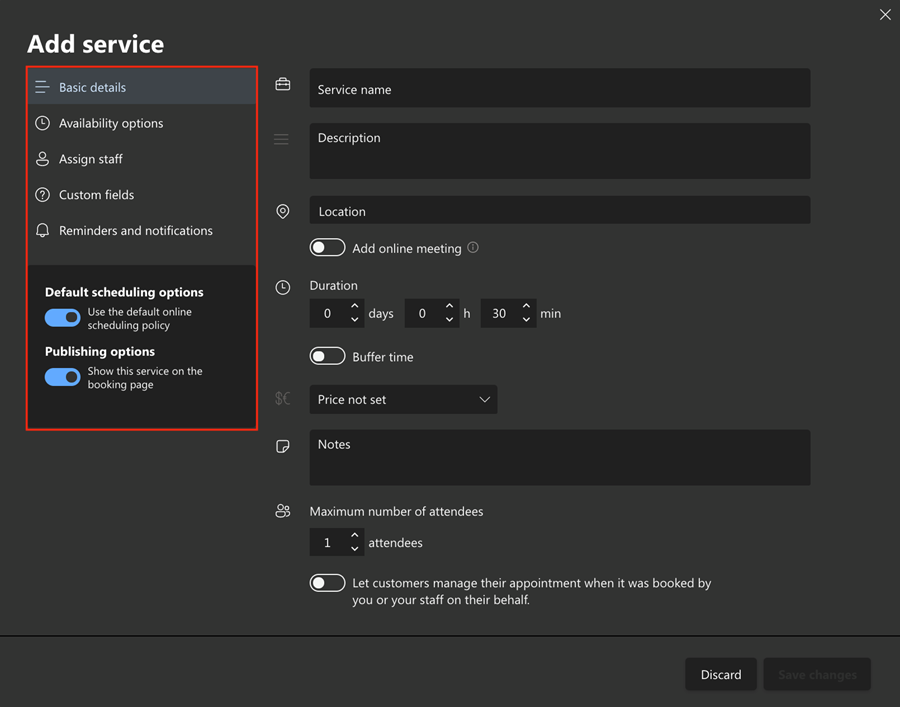Click the Service name field
Viewport: 900px width, 707px height.
click(560, 88)
